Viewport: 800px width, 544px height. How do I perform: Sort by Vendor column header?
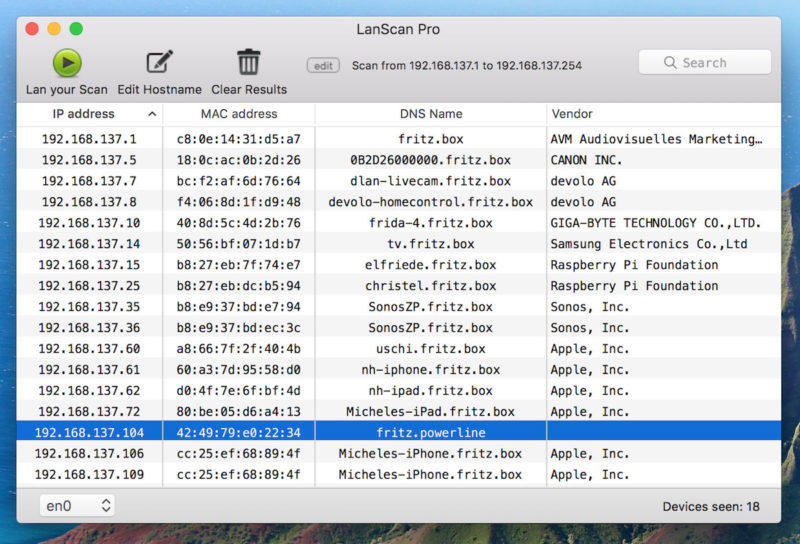pyautogui.click(x=663, y=114)
